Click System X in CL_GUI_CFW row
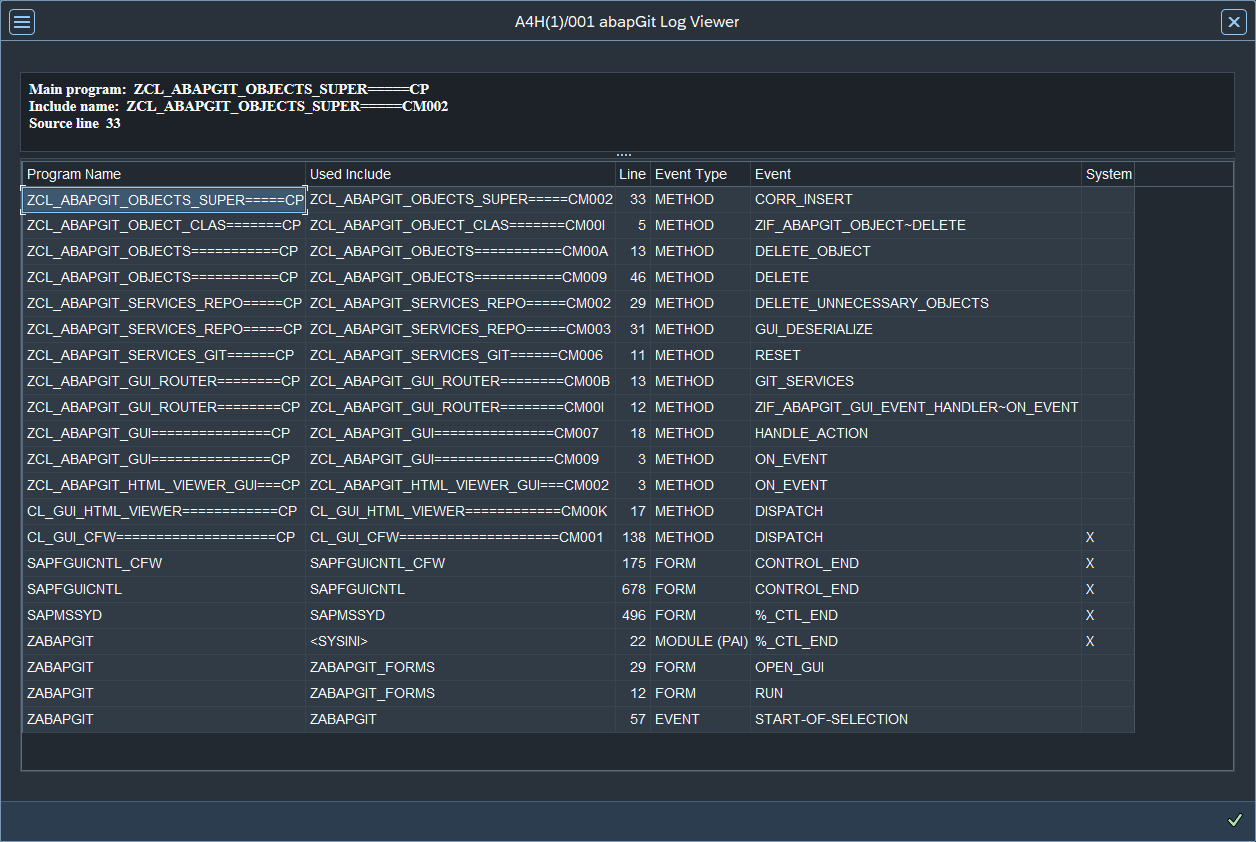 1108,537
